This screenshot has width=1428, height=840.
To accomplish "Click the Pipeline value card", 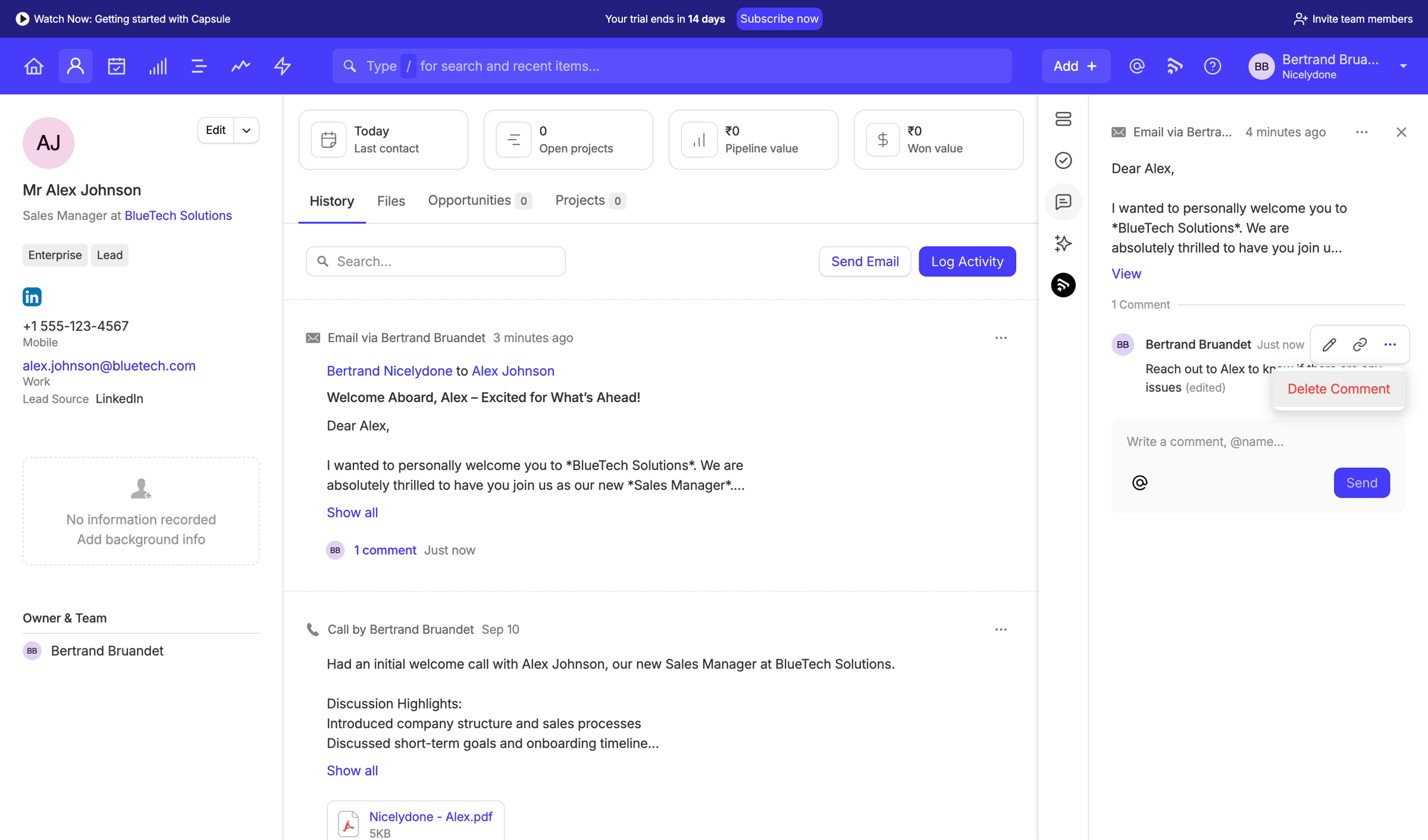I will point(753,140).
